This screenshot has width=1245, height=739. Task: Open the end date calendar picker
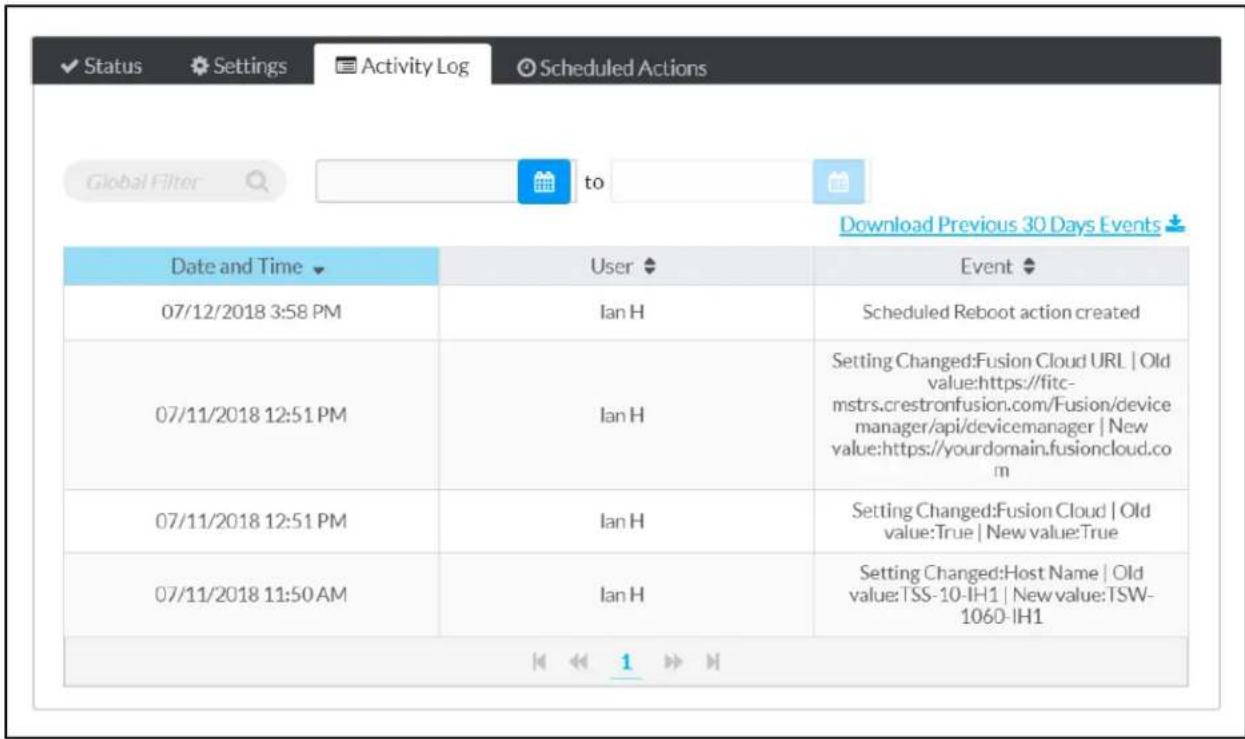point(839,183)
